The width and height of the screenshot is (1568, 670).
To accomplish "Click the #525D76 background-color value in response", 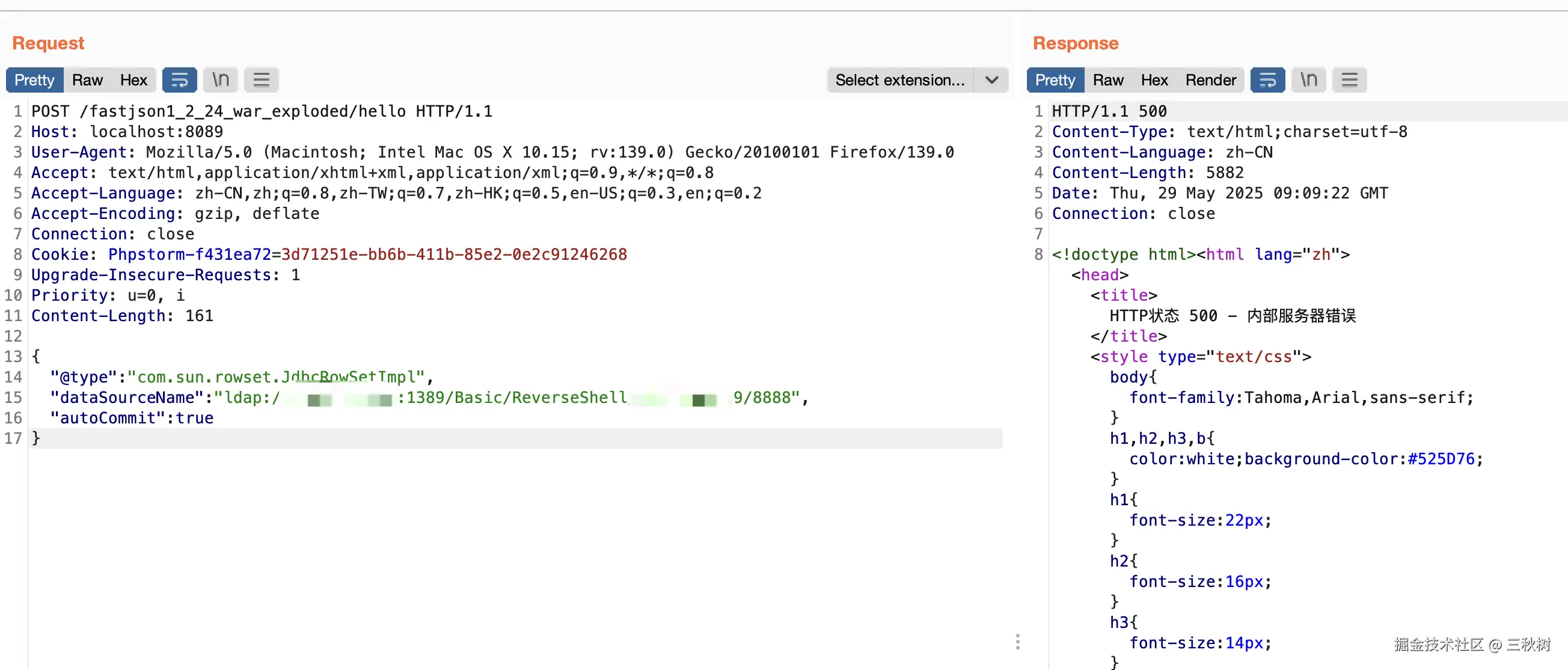I will coord(1441,459).
